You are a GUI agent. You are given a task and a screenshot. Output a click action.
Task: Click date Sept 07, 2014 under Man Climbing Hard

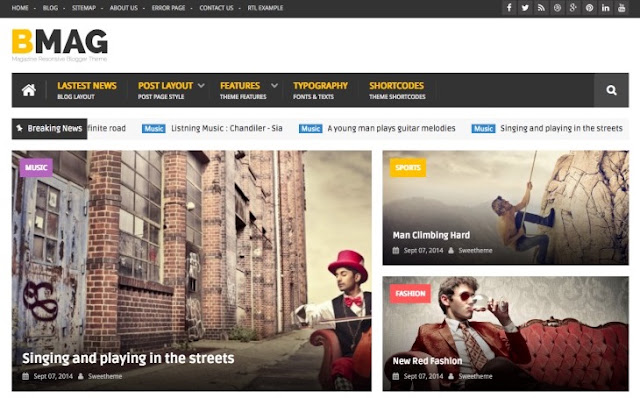(423, 250)
